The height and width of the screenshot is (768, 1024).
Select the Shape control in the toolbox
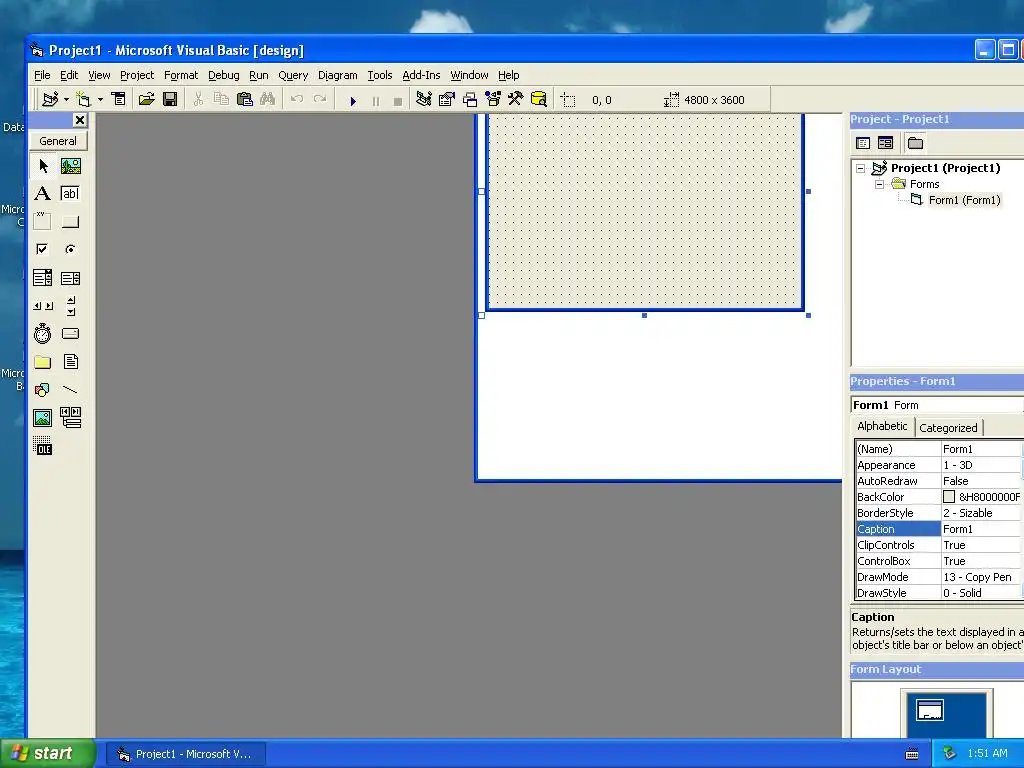click(x=43, y=390)
